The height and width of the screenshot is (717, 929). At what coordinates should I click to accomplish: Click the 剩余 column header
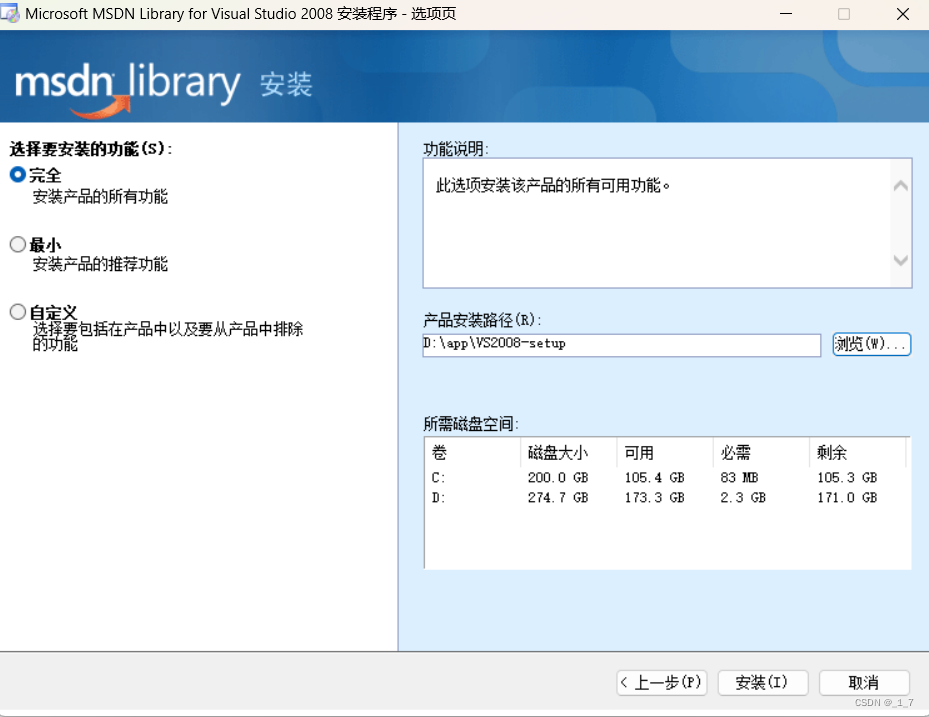tap(857, 453)
